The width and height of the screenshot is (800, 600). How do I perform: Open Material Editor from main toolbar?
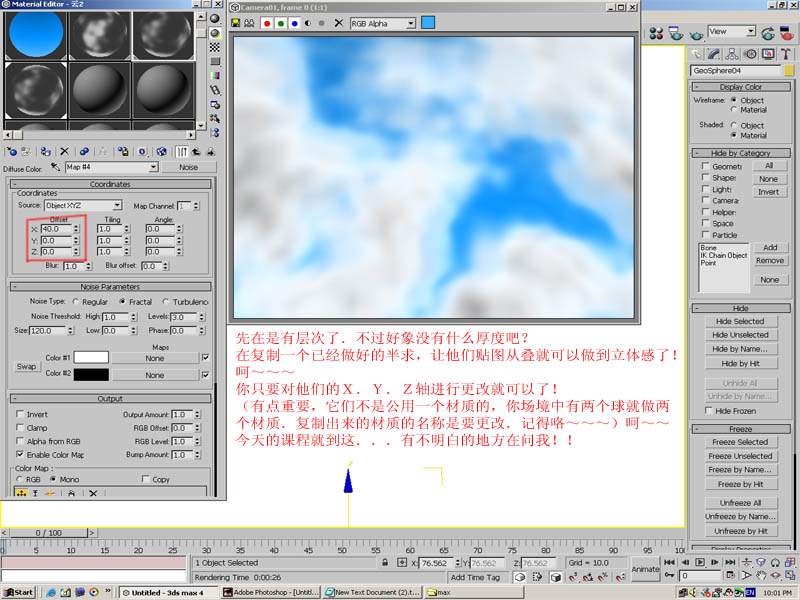click(656, 34)
